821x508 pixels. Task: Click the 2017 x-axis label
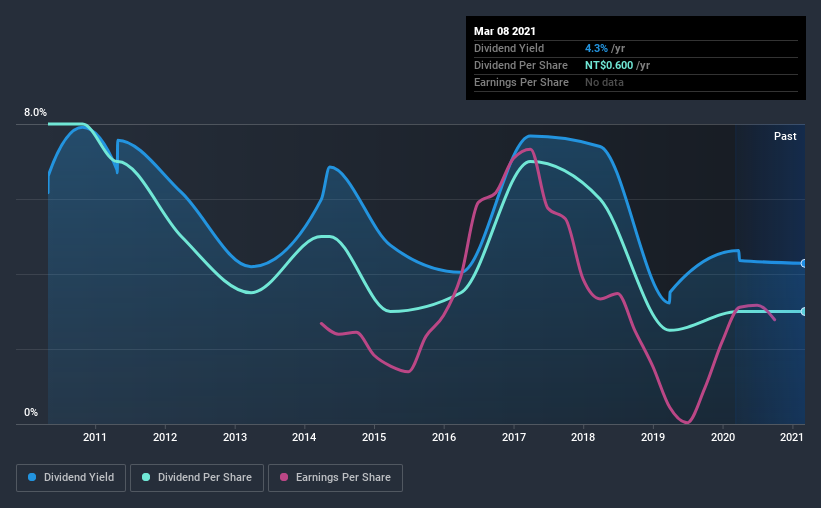click(514, 437)
